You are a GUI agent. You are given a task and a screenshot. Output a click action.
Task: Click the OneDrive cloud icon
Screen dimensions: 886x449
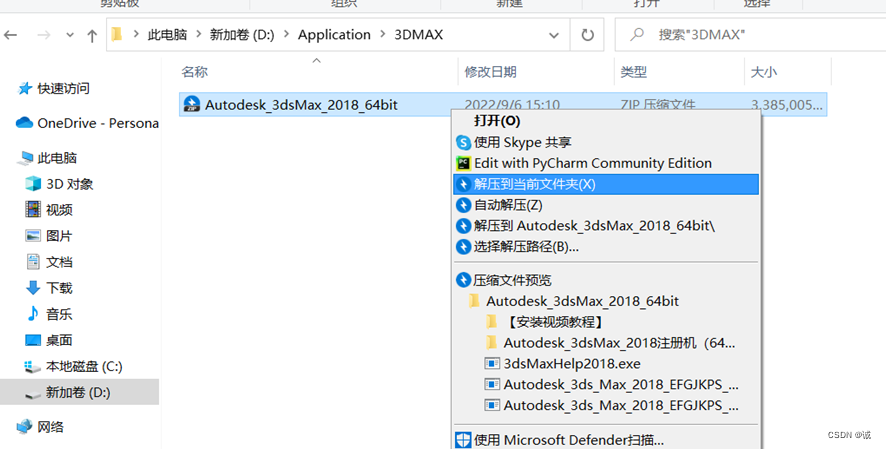click(24, 123)
